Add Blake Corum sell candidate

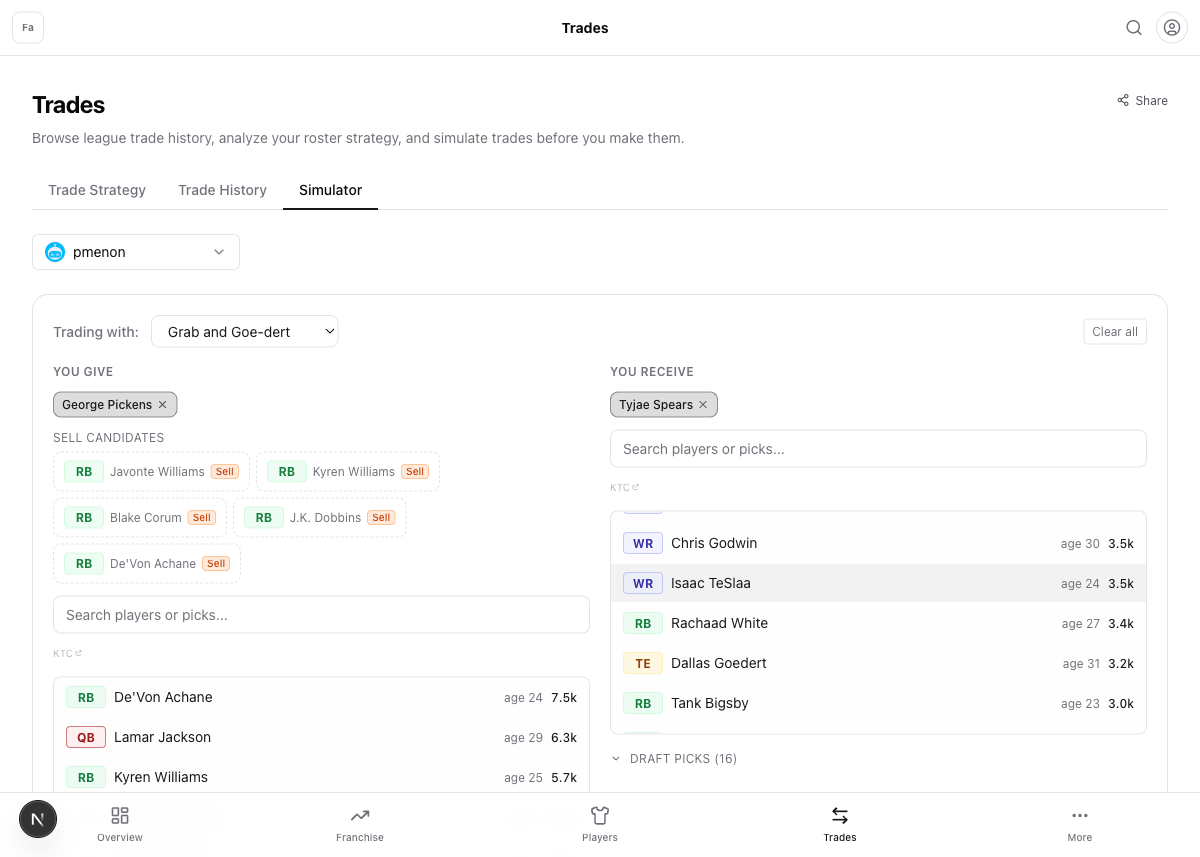(x=140, y=518)
